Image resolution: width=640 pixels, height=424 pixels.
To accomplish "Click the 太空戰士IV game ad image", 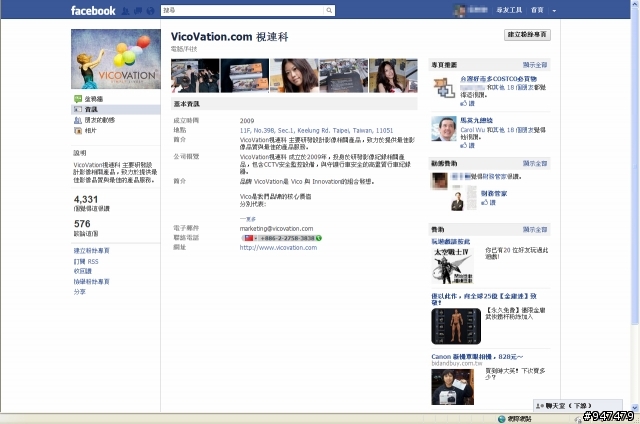I will point(453,266).
